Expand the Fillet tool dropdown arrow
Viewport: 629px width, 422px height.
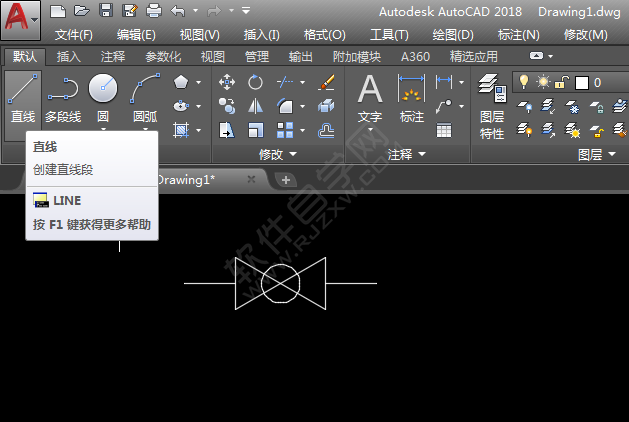[302, 107]
